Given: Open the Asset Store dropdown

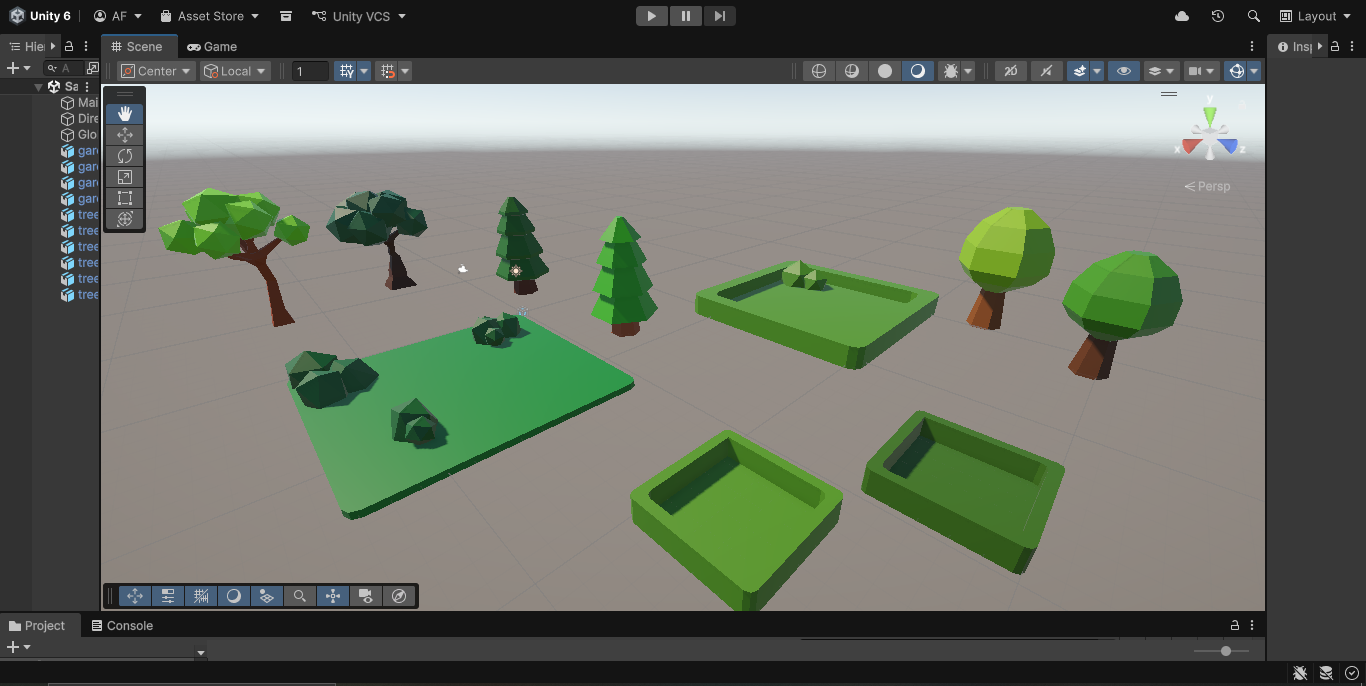Looking at the screenshot, I should [x=210, y=16].
